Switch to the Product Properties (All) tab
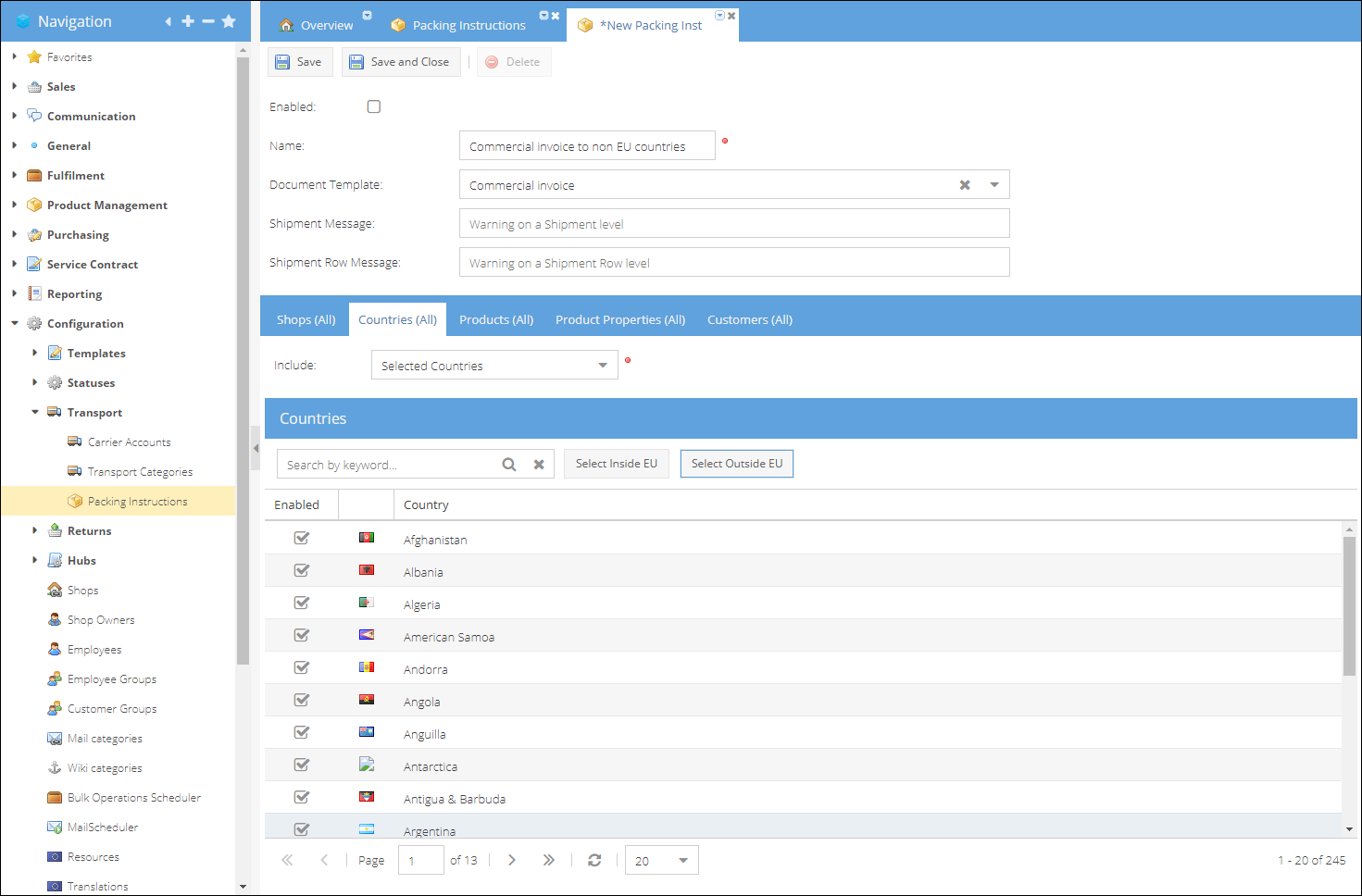Screen dimensions: 1362x896 coord(620,319)
